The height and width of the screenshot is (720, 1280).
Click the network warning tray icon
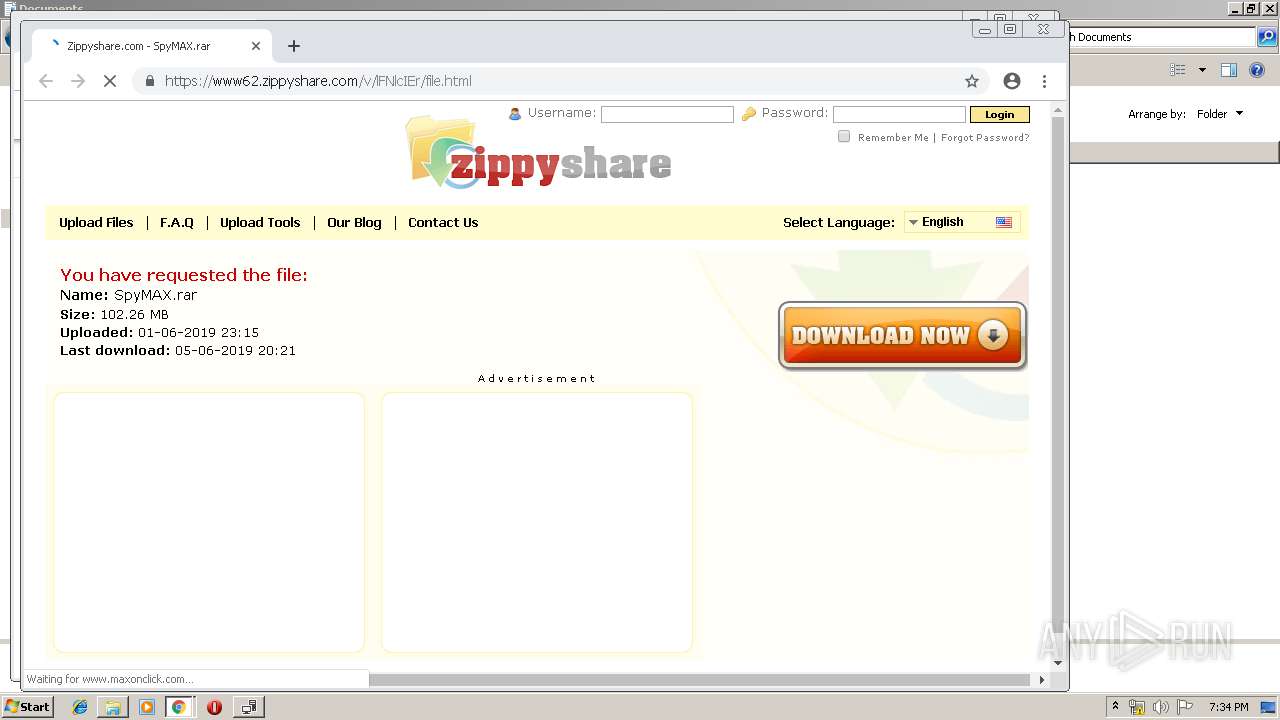pyautogui.click(x=1137, y=707)
